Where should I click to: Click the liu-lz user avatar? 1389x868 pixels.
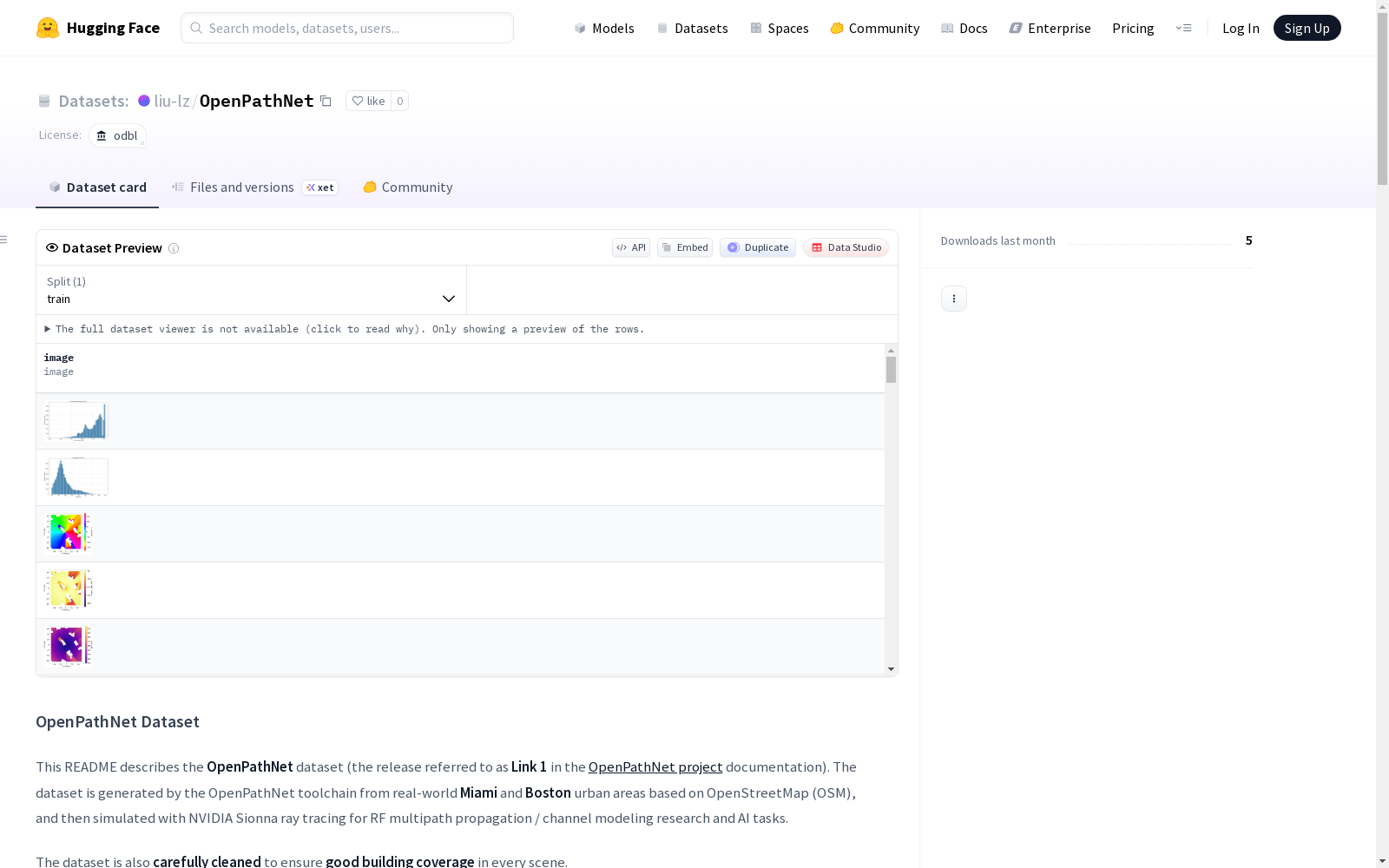coord(144,101)
